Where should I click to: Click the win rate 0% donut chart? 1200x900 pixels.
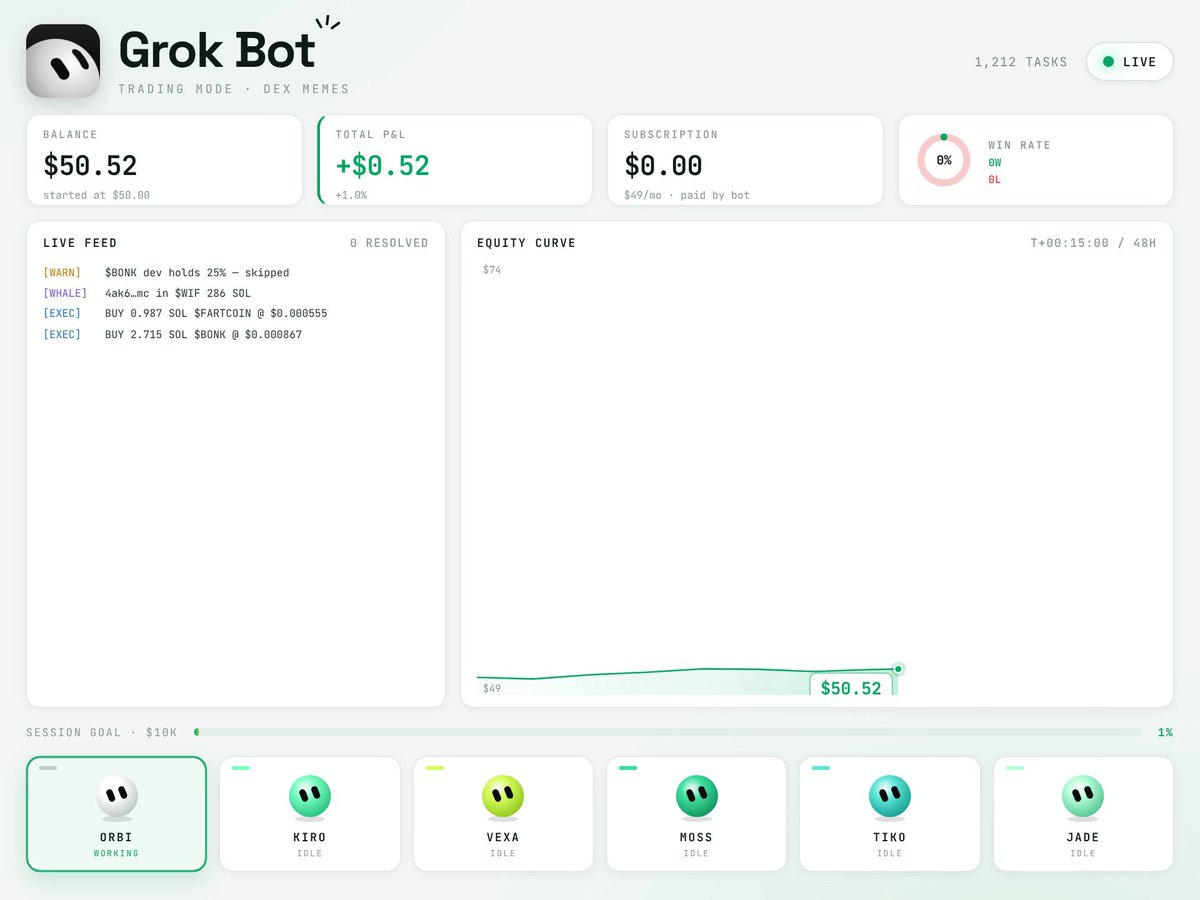944,160
